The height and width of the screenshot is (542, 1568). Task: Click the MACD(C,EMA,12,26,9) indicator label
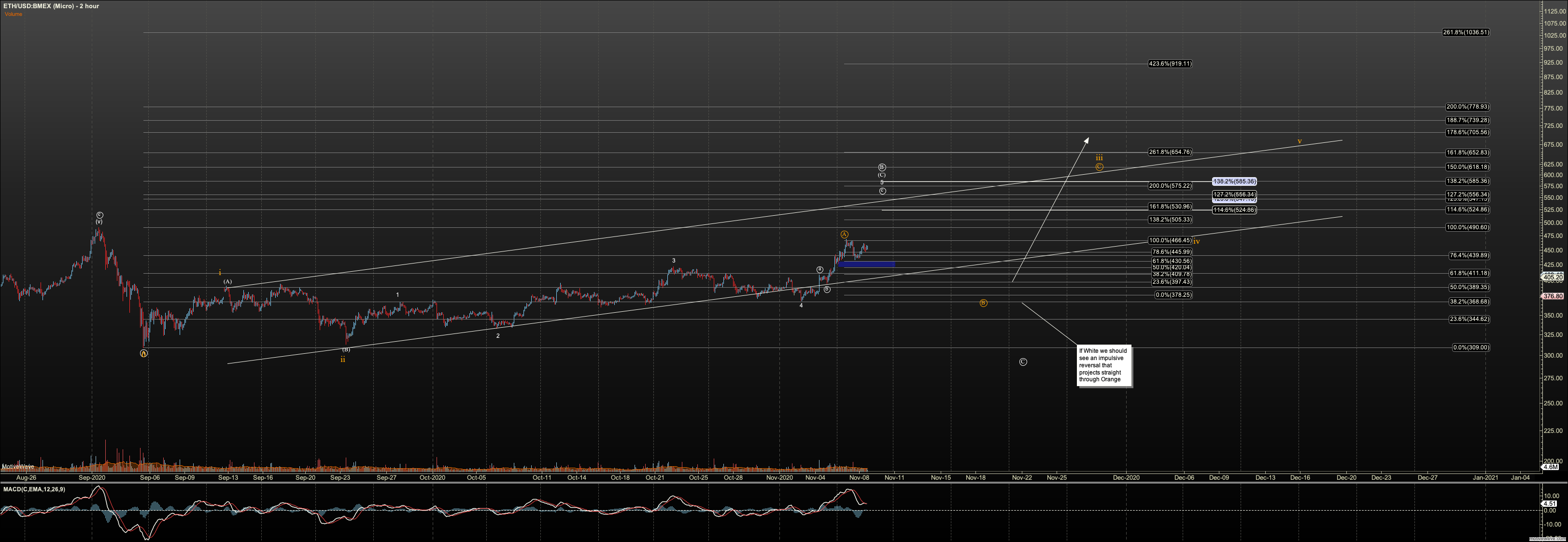point(34,489)
